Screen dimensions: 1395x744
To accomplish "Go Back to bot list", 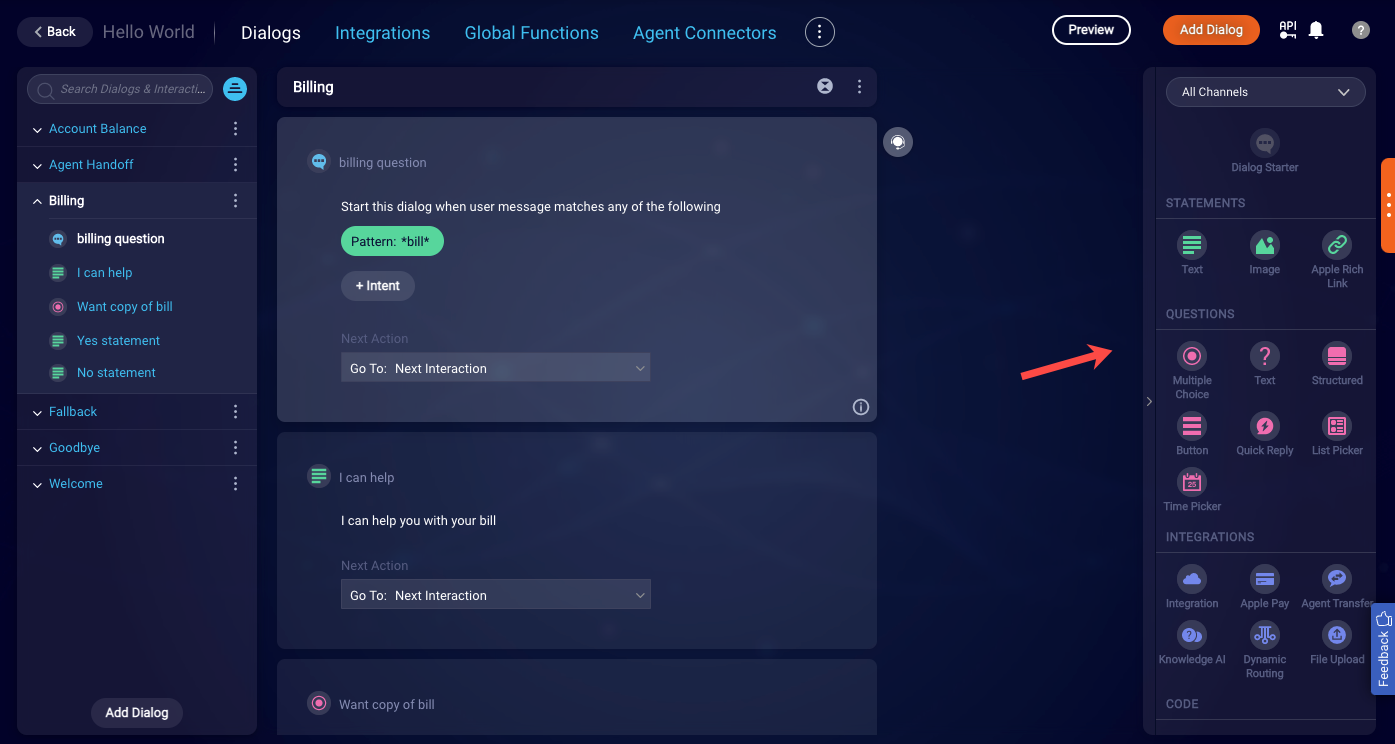I will 55,32.
